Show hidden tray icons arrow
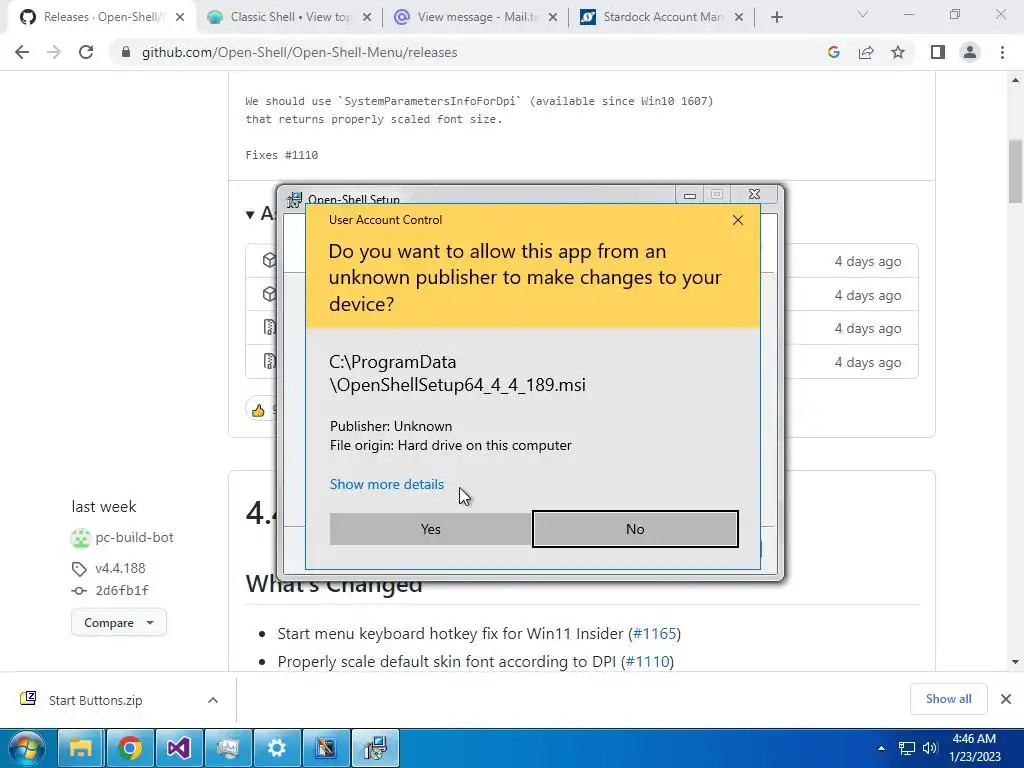The image size is (1024, 768). coord(881,748)
